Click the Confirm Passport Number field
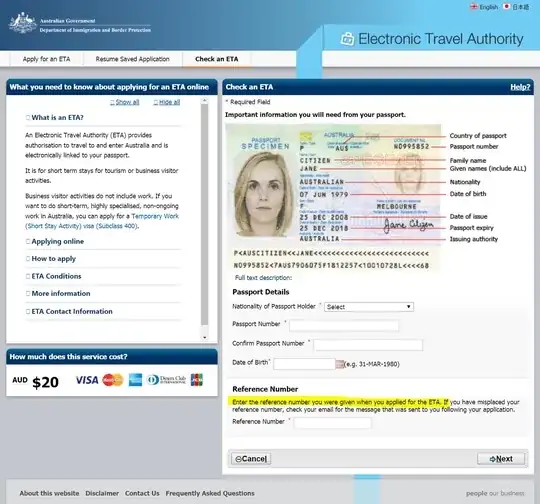 coord(368,345)
